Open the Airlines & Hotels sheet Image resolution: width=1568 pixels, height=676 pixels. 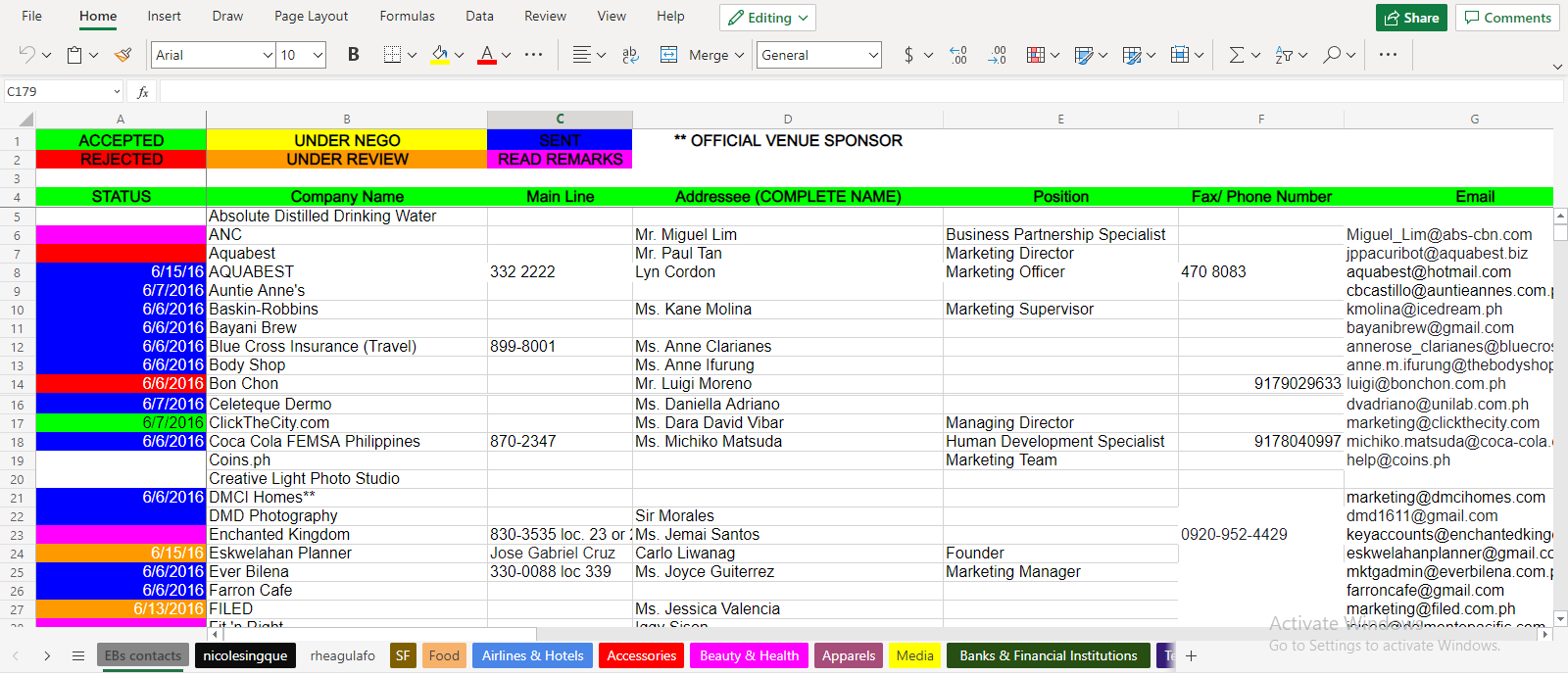click(x=532, y=656)
